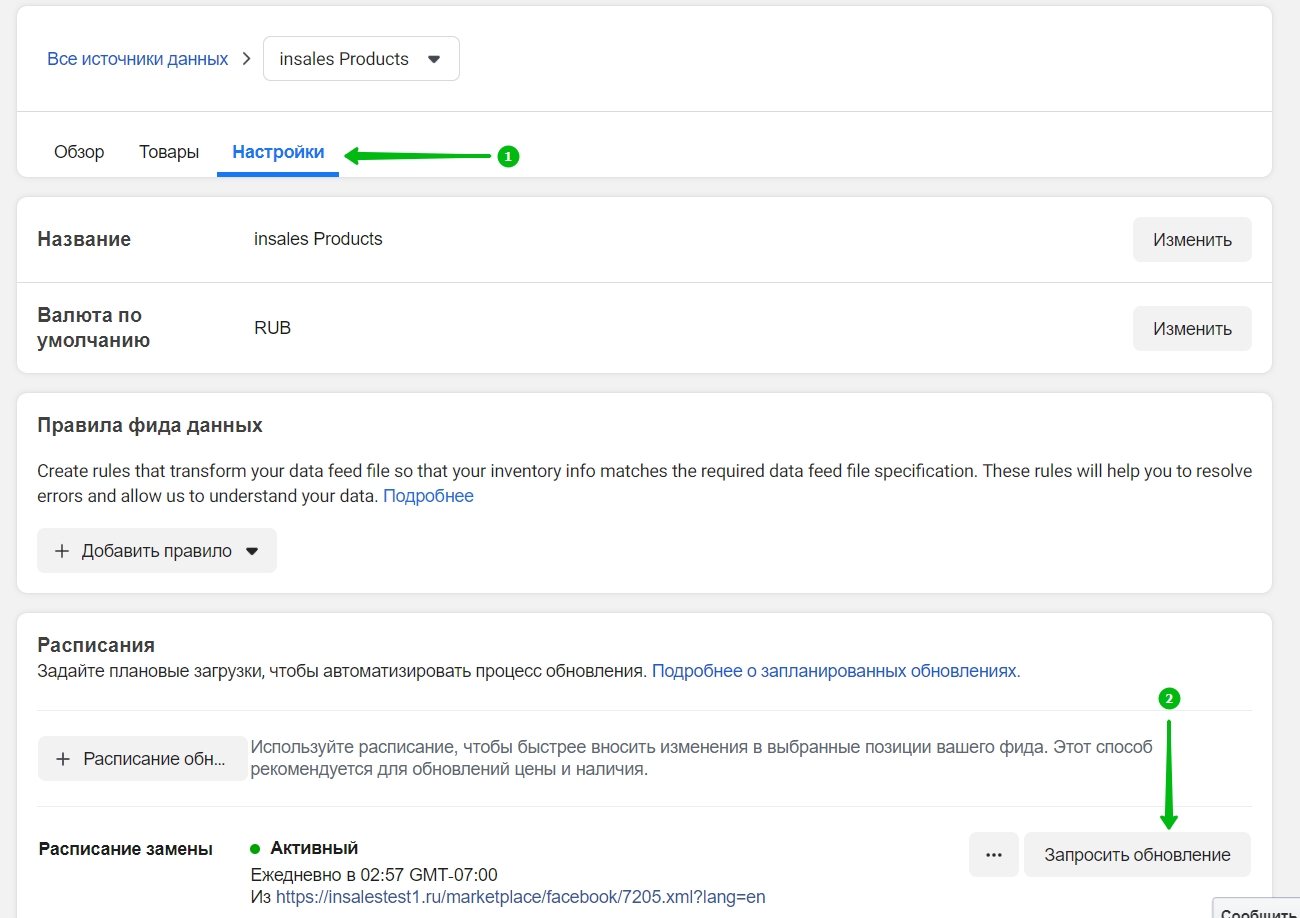This screenshot has height=918, width=1300.
Task: Open the insales Products data source dropdown
Action: pos(361,59)
